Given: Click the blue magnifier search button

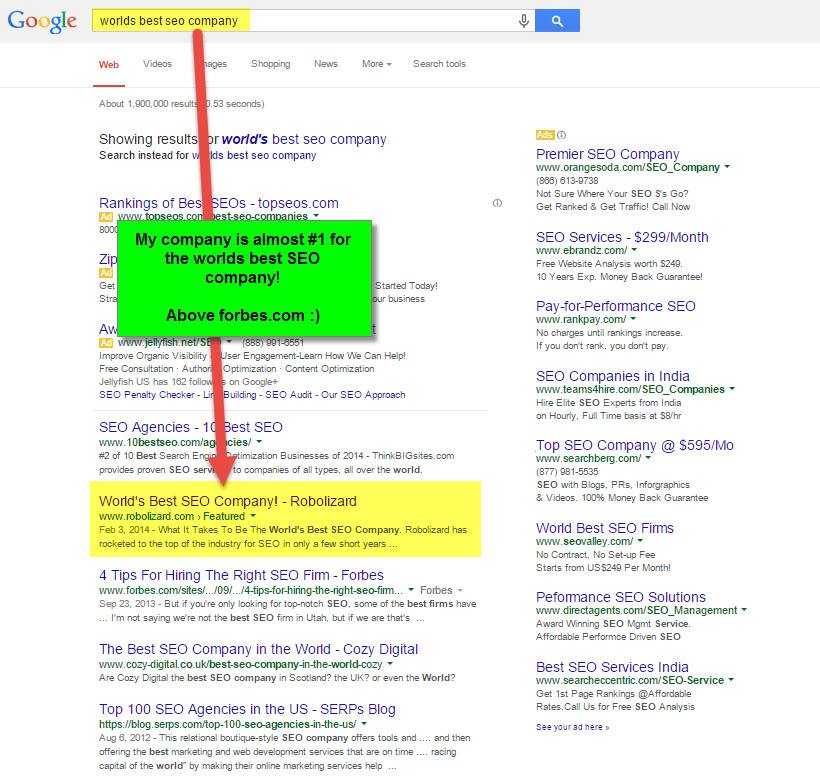Looking at the screenshot, I should tap(557, 21).
